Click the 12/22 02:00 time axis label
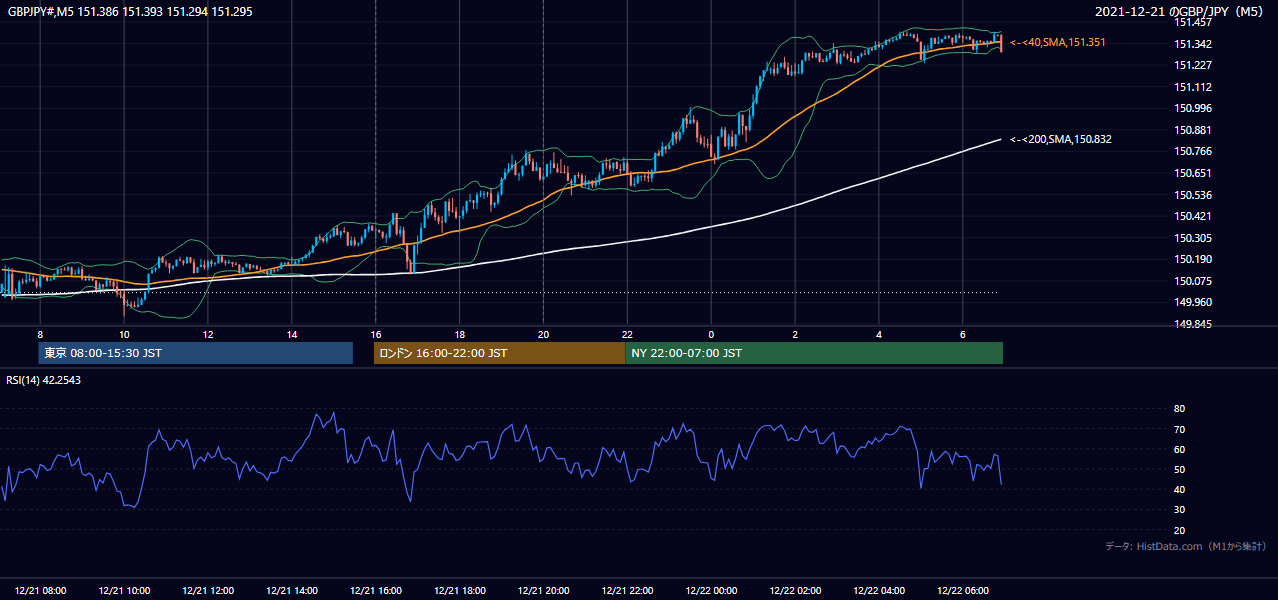1278x600 pixels. point(796,591)
